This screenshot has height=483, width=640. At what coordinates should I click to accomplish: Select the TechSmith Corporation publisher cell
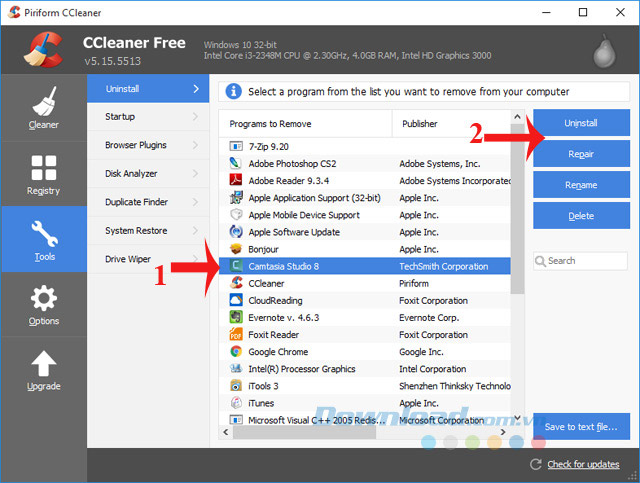click(x=444, y=266)
